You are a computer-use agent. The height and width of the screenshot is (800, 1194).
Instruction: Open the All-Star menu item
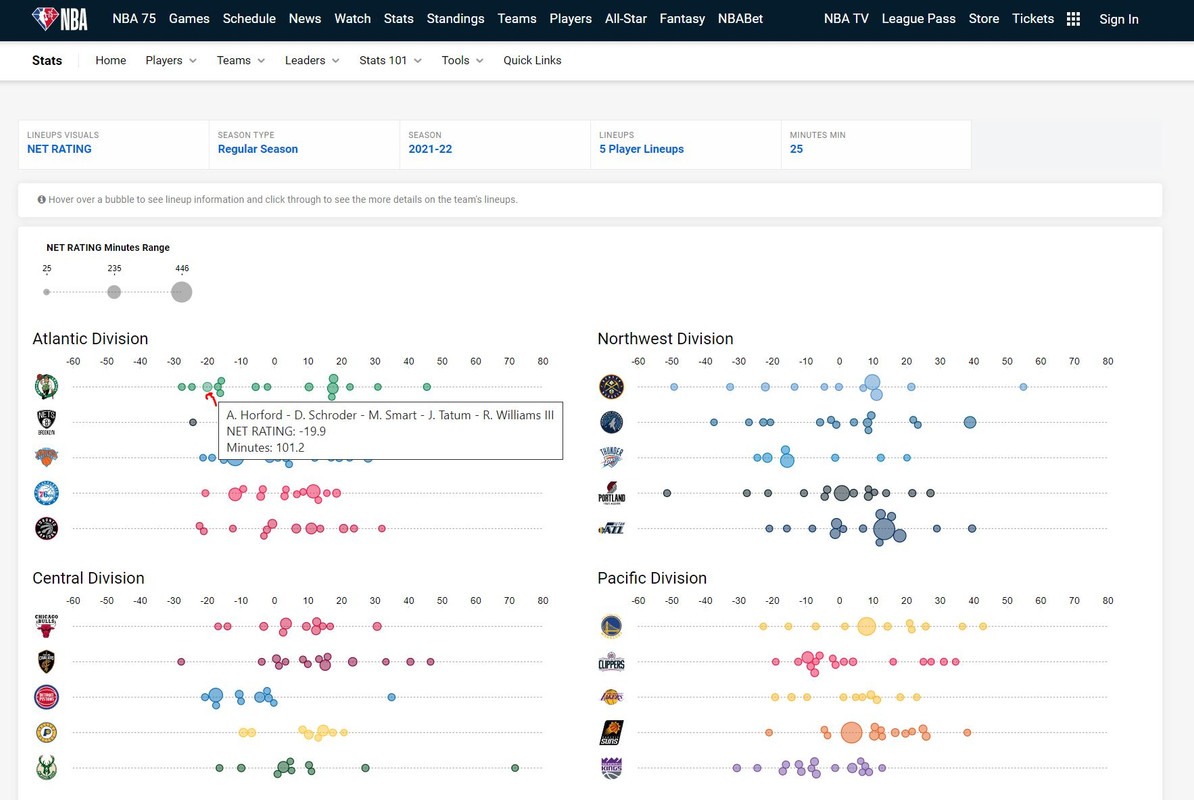click(625, 19)
